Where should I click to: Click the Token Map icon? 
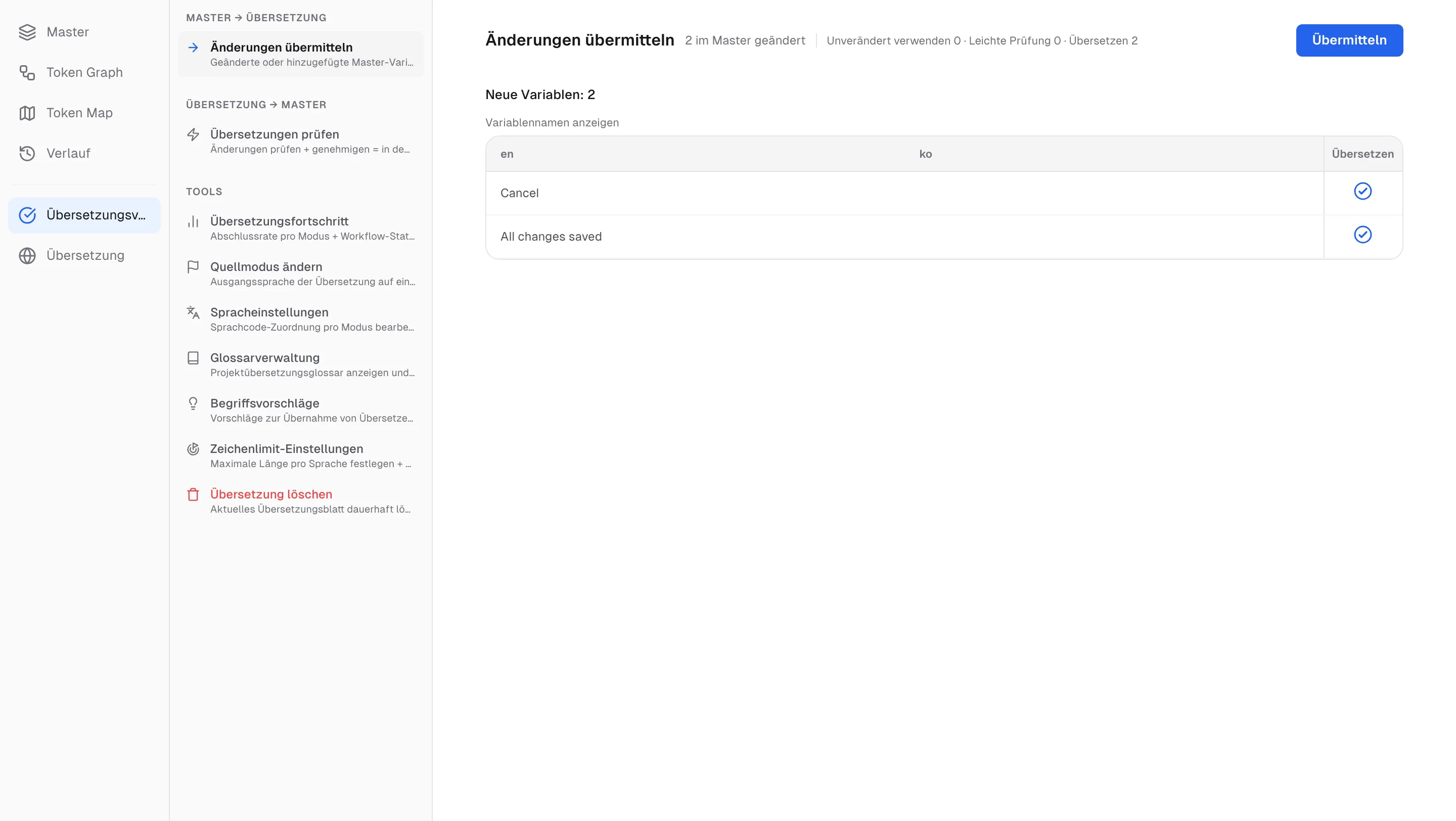(x=27, y=113)
